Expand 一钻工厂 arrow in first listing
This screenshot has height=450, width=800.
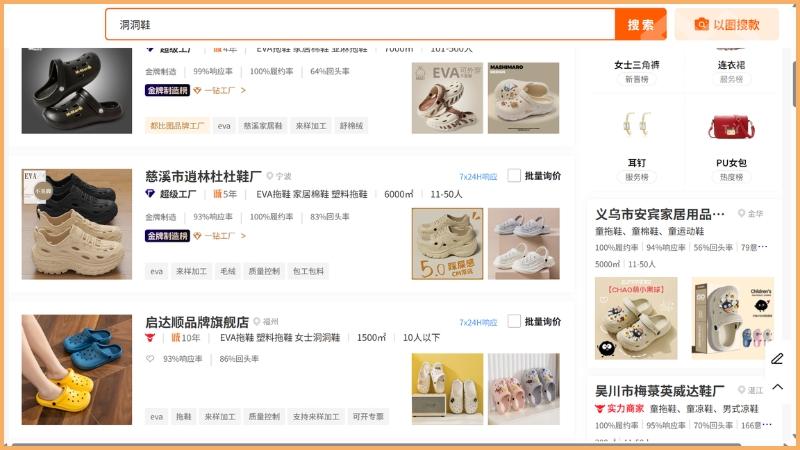pos(243,90)
